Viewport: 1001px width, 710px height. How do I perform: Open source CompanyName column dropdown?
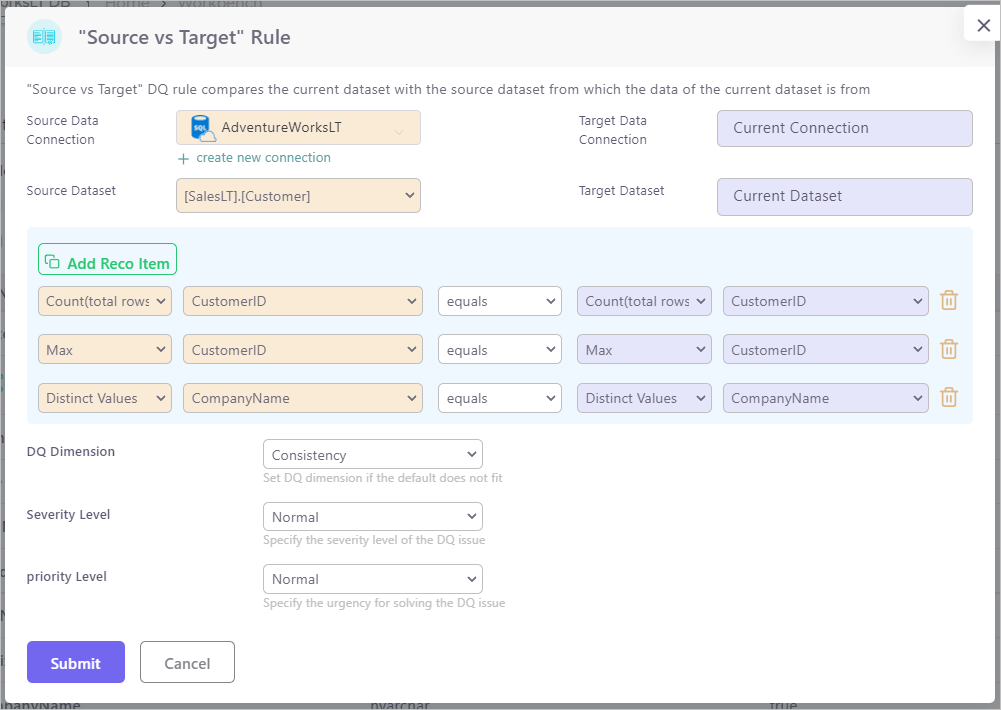[302, 398]
